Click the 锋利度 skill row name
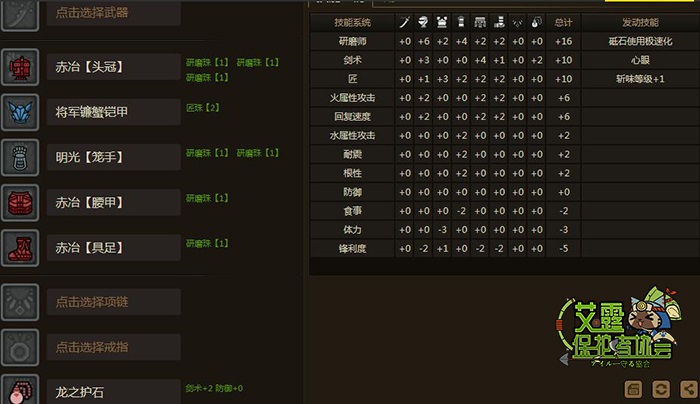The image size is (700, 404). coord(352,249)
